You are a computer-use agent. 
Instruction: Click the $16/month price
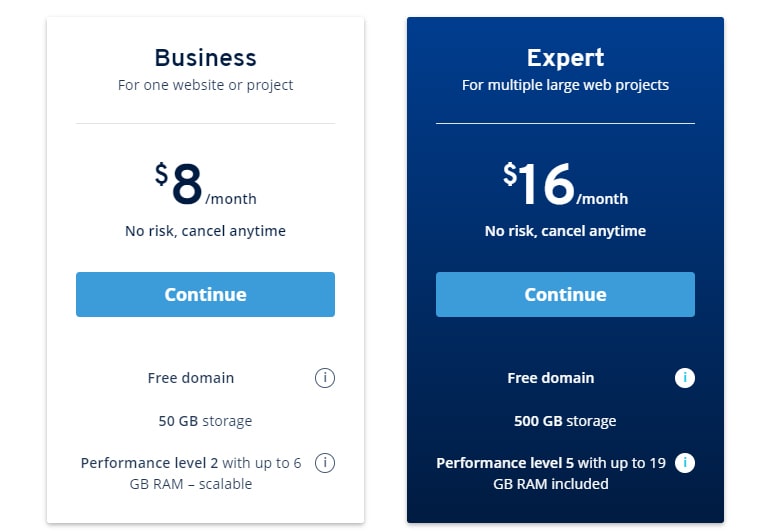(565, 184)
